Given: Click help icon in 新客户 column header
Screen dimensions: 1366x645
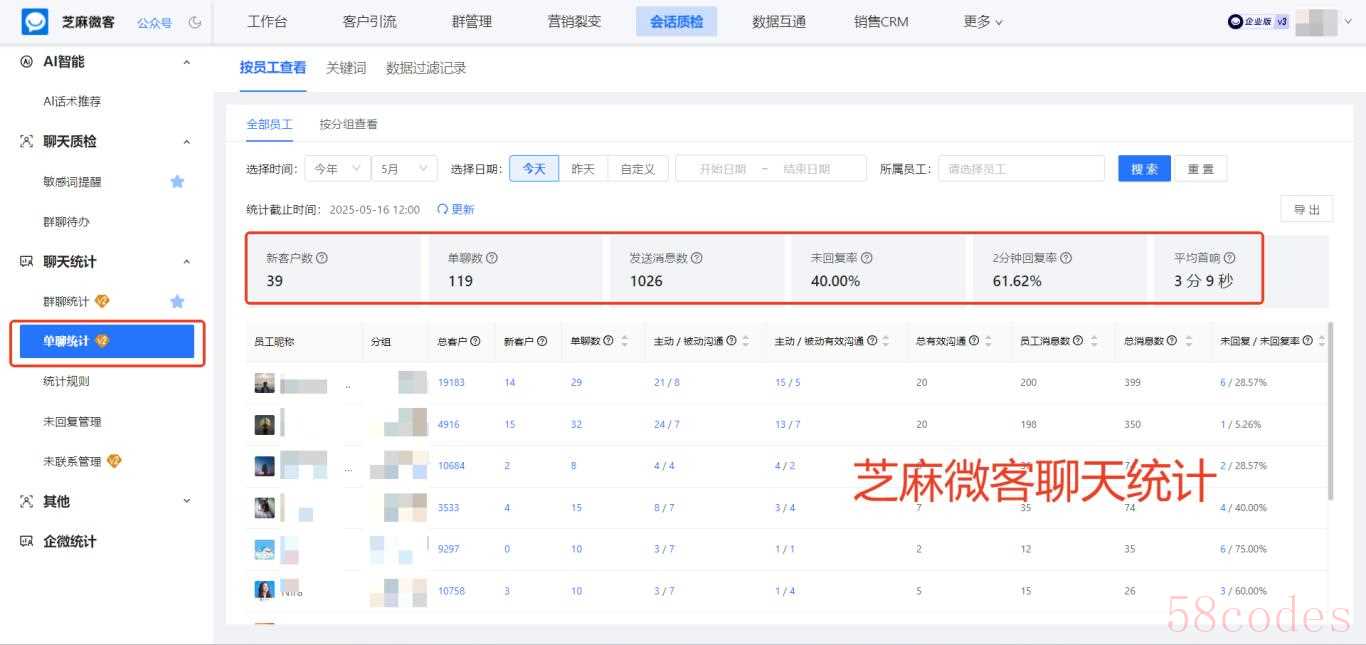Looking at the screenshot, I should [541, 341].
